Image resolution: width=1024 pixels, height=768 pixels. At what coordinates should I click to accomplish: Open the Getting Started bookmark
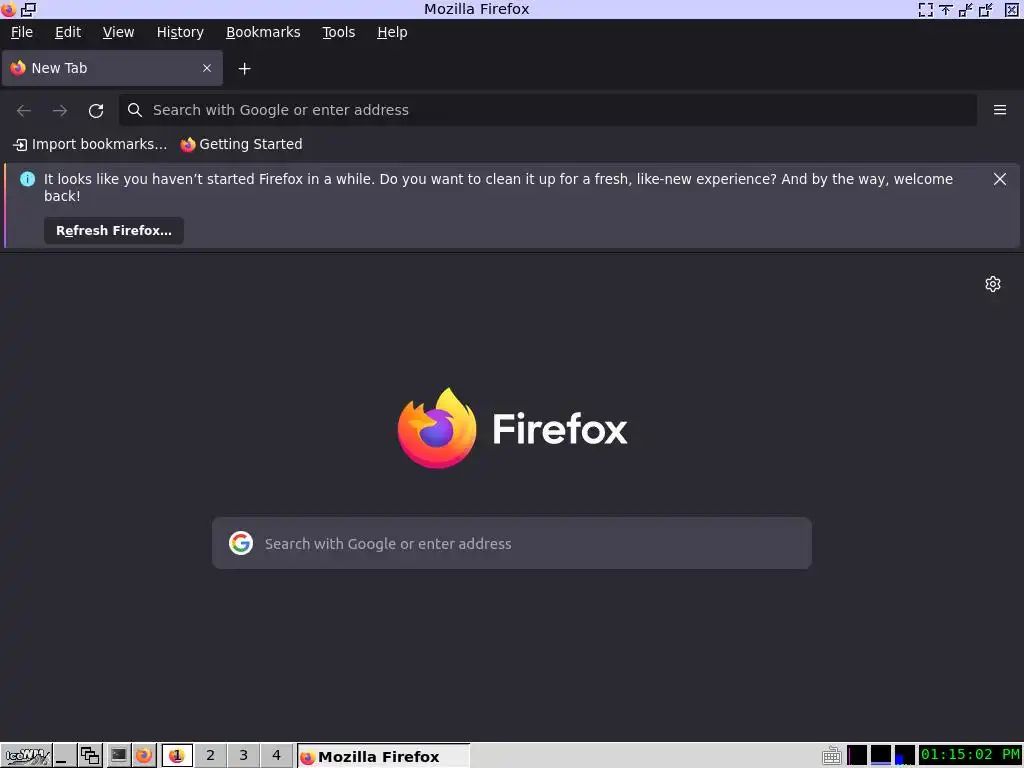242,144
